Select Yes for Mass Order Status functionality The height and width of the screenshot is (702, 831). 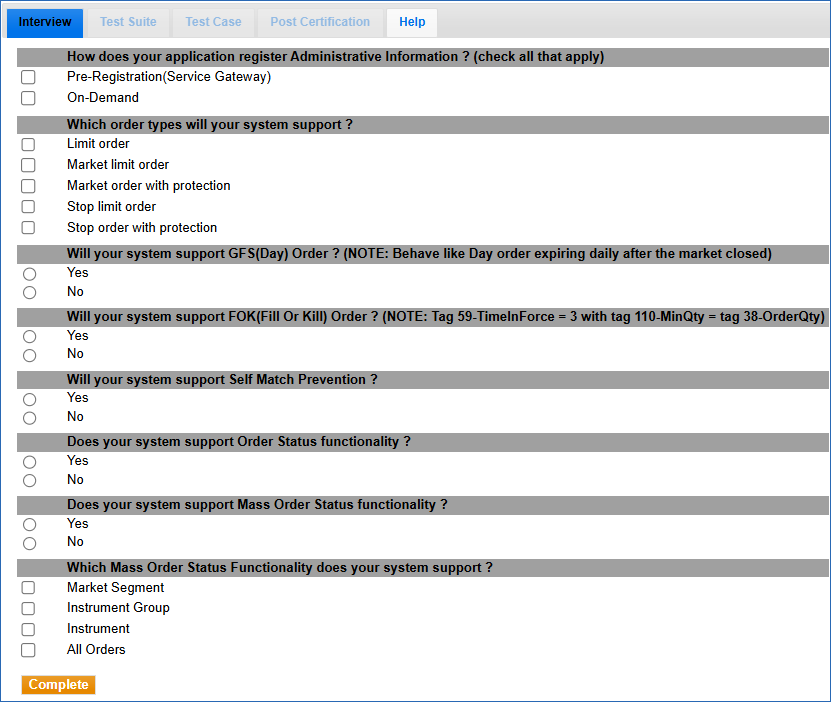click(29, 524)
